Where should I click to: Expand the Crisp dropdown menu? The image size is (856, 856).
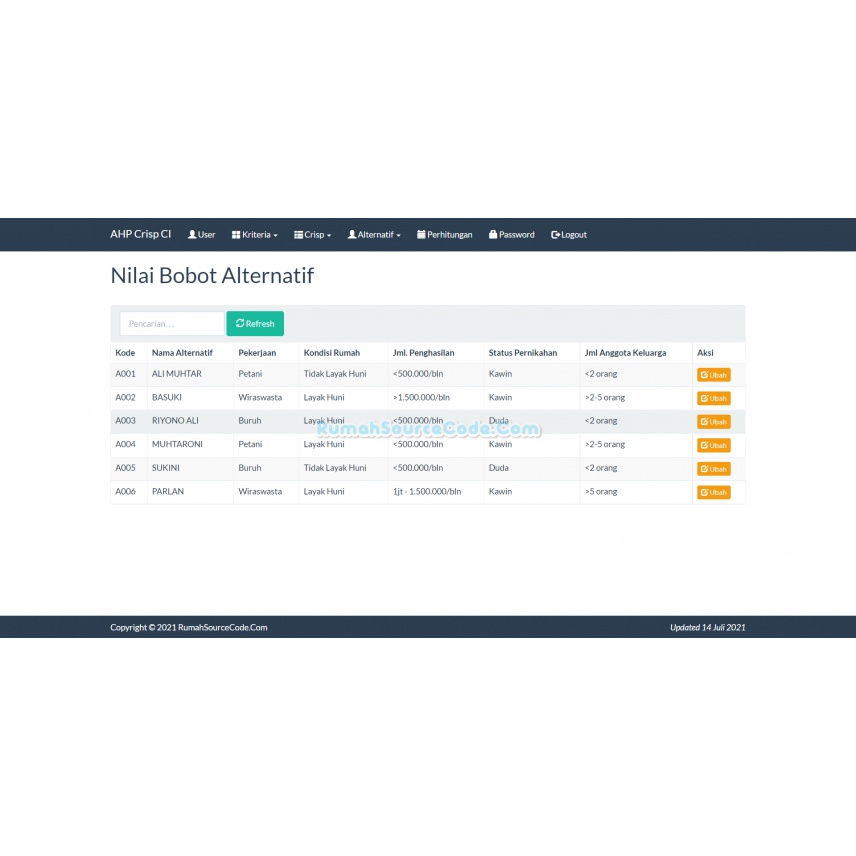click(x=312, y=235)
